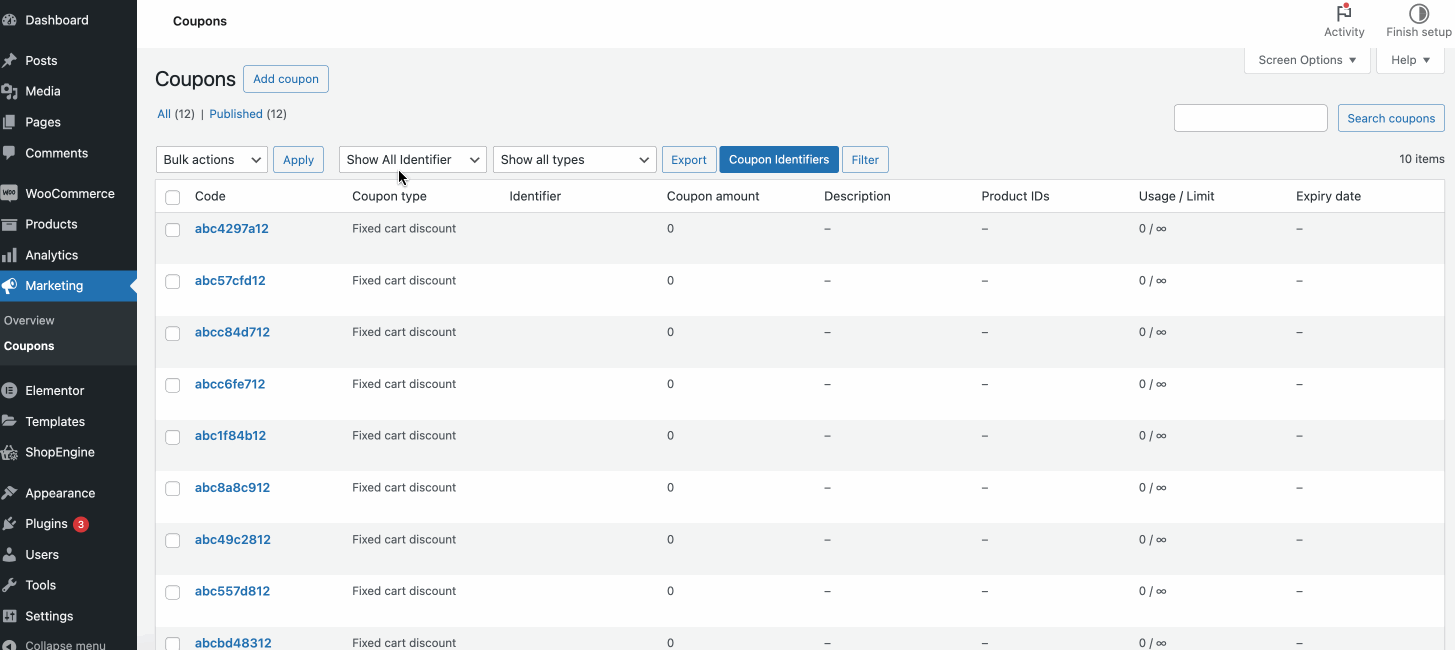Click the Tools wrench icon
Viewport: 1455px width, 650px height.
coord(9,585)
